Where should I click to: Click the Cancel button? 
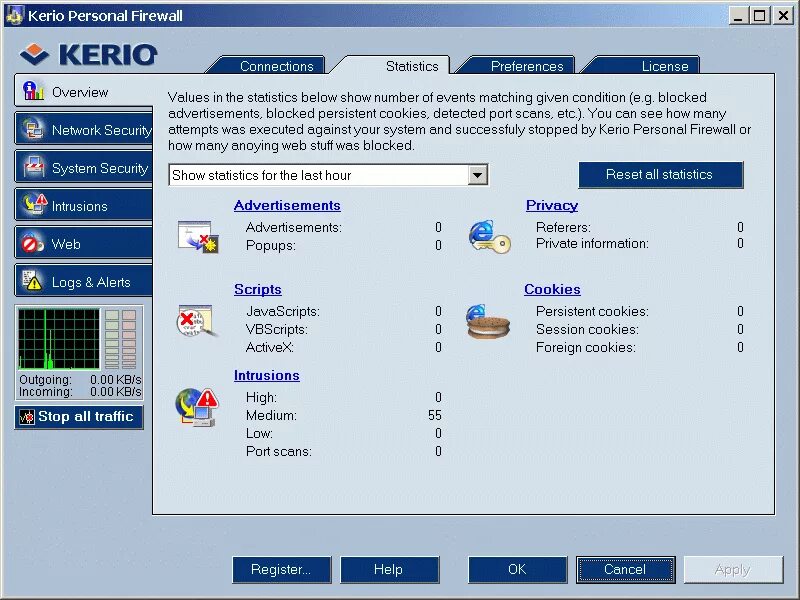tap(626, 569)
